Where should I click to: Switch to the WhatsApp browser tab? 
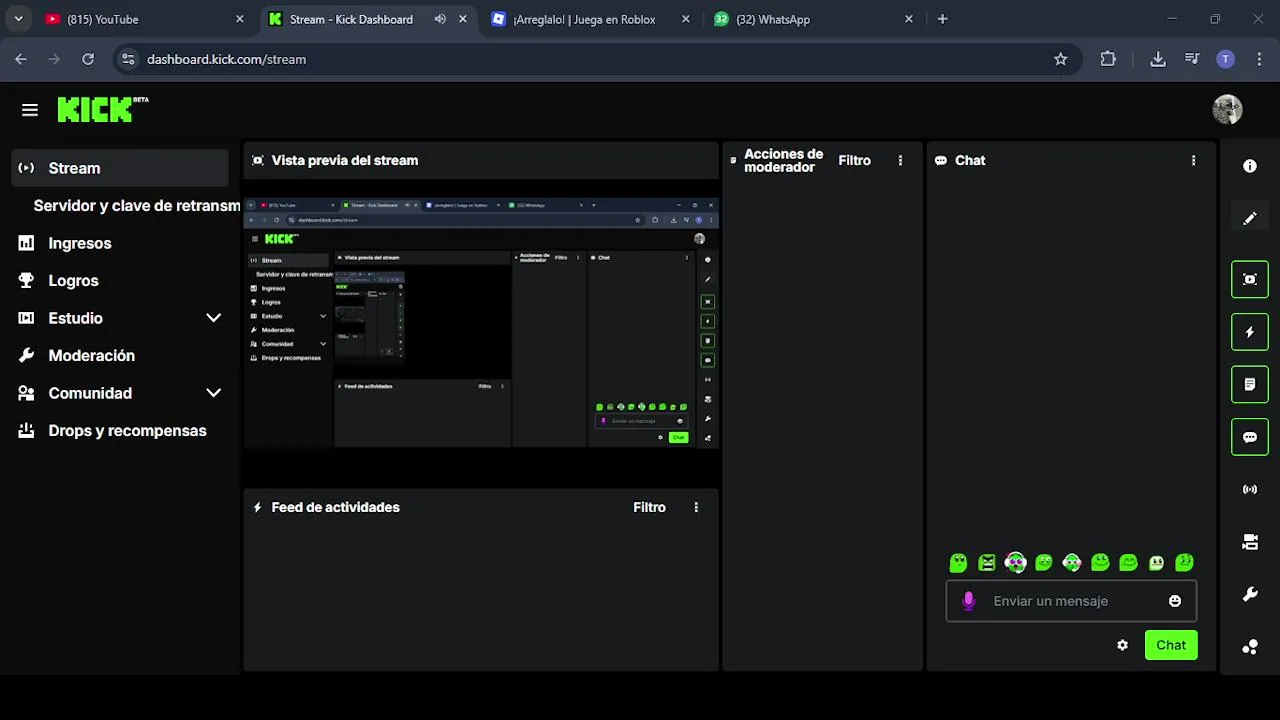[813, 19]
